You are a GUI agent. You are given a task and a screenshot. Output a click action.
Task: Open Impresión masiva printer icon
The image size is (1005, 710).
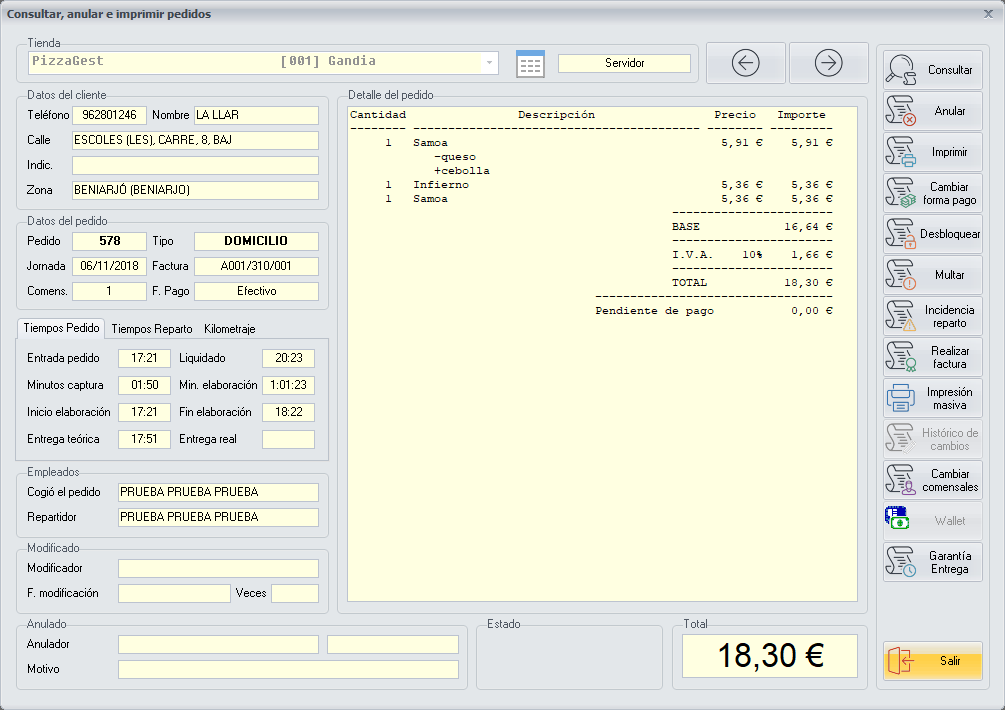tap(902, 398)
